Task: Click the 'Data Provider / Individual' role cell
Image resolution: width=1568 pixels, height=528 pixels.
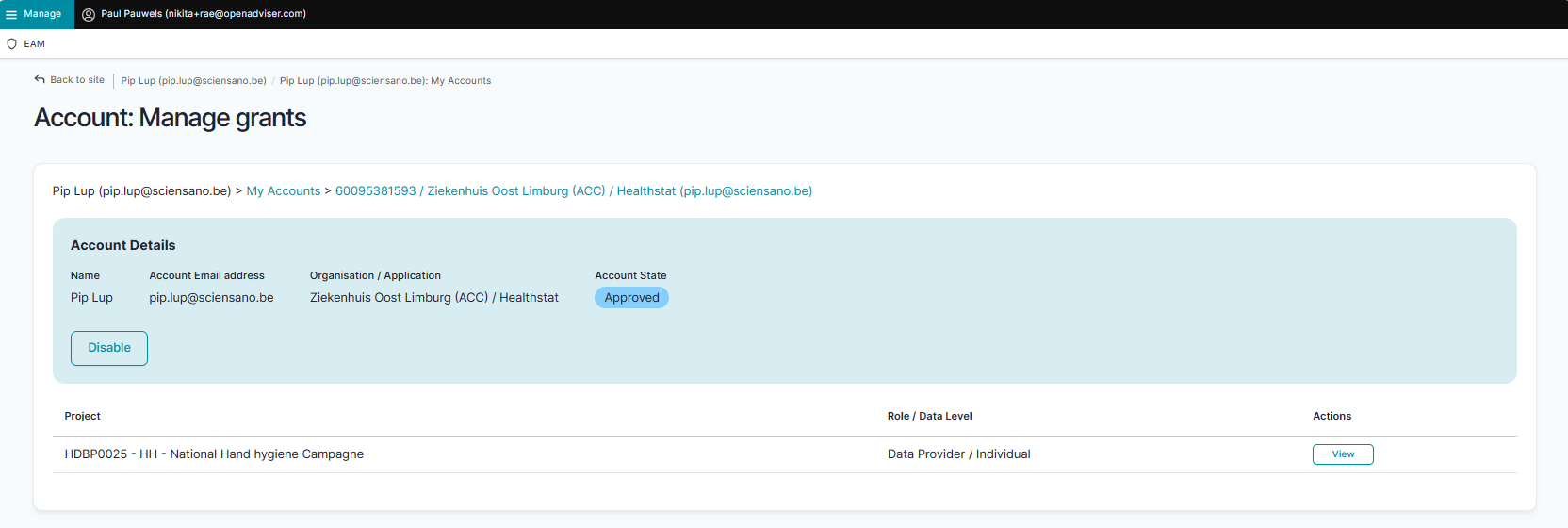Action: [x=958, y=454]
